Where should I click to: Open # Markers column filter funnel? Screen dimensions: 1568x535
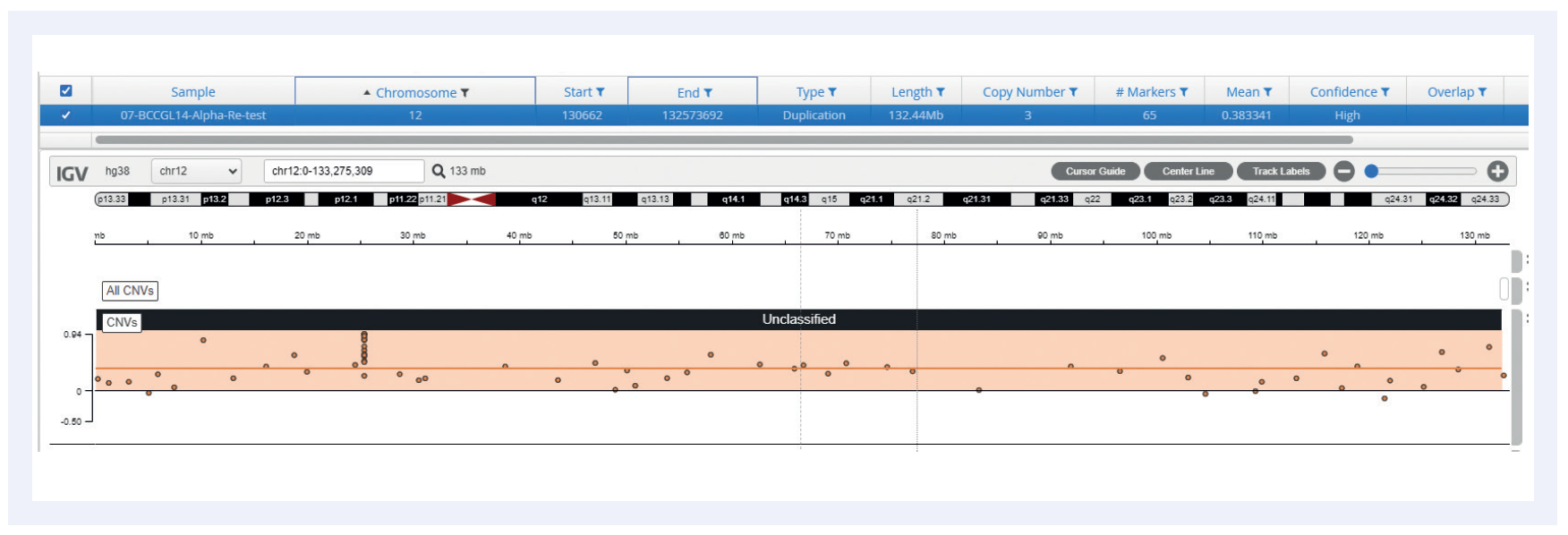1183,92
